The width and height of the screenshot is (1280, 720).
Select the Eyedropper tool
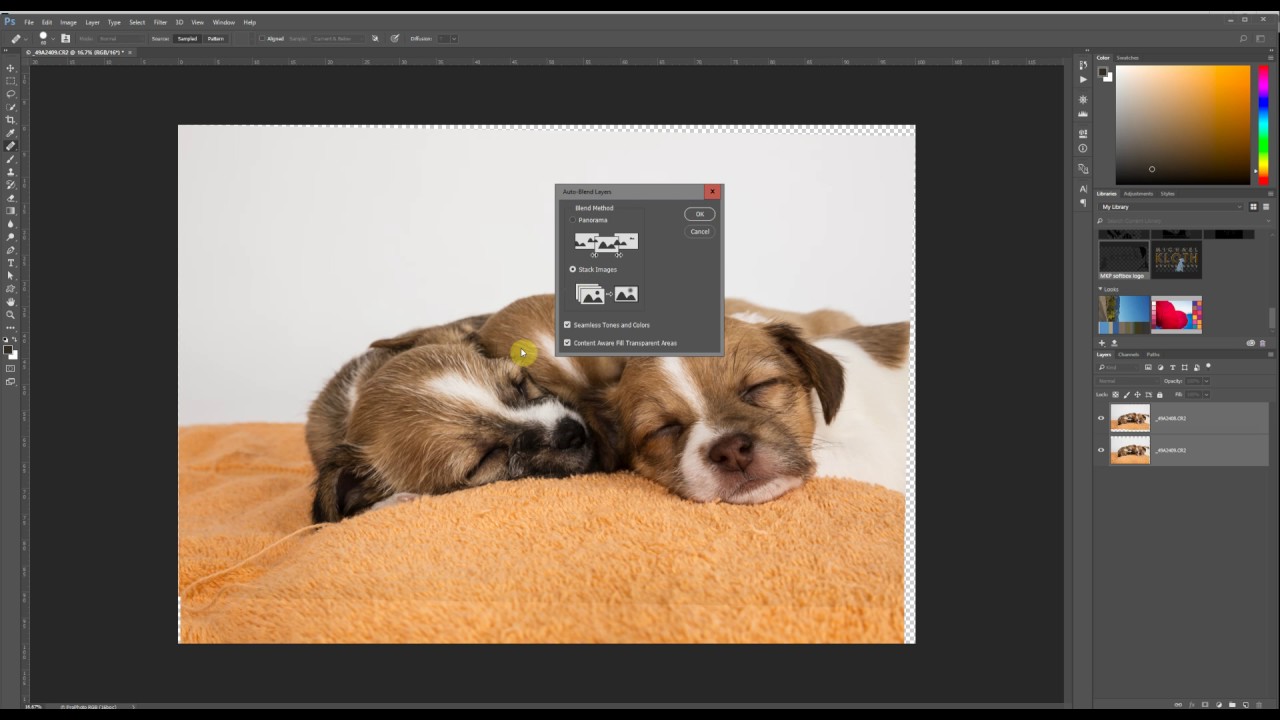(11, 131)
